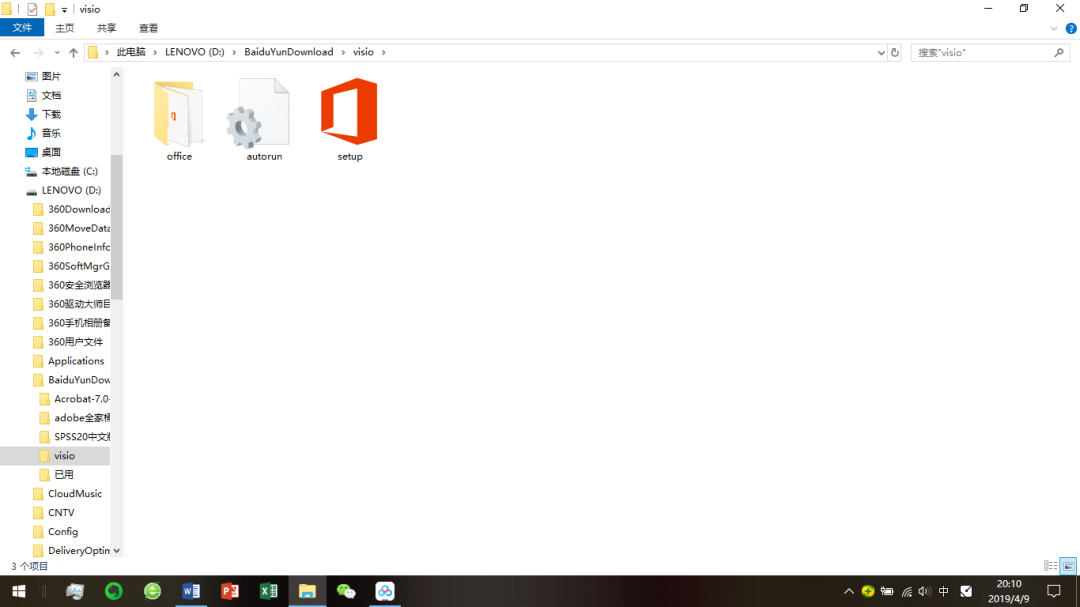
Task: Open the office folder icon
Action: point(178,114)
